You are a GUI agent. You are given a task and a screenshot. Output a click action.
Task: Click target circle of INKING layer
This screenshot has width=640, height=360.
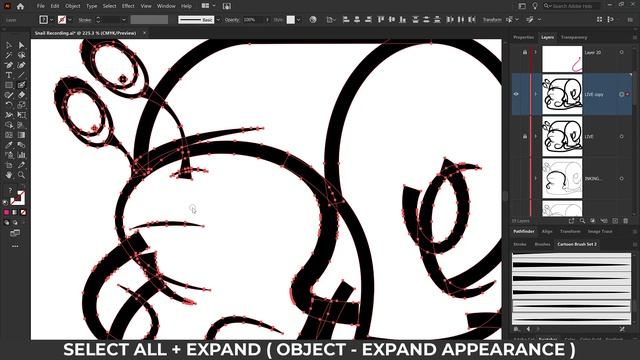pos(622,178)
